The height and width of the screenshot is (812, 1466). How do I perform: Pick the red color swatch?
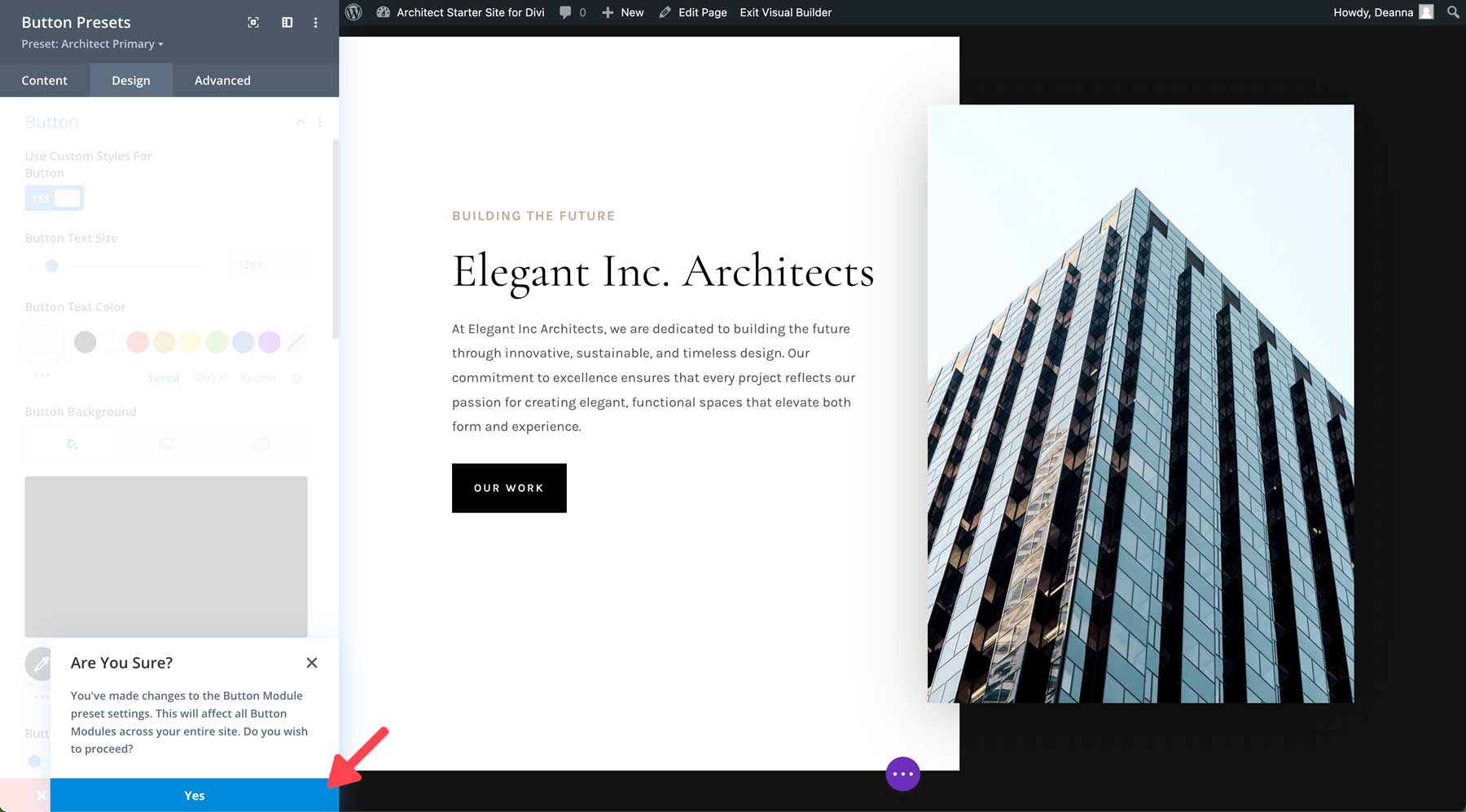[137, 342]
